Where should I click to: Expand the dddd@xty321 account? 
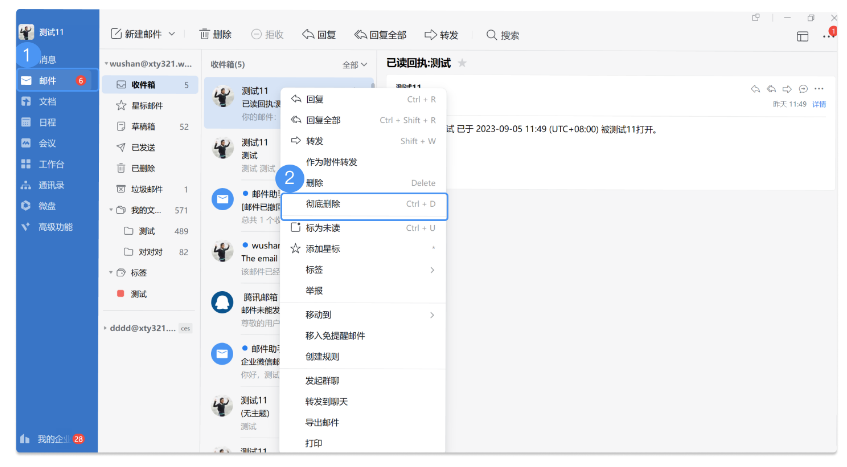tap(105, 328)
